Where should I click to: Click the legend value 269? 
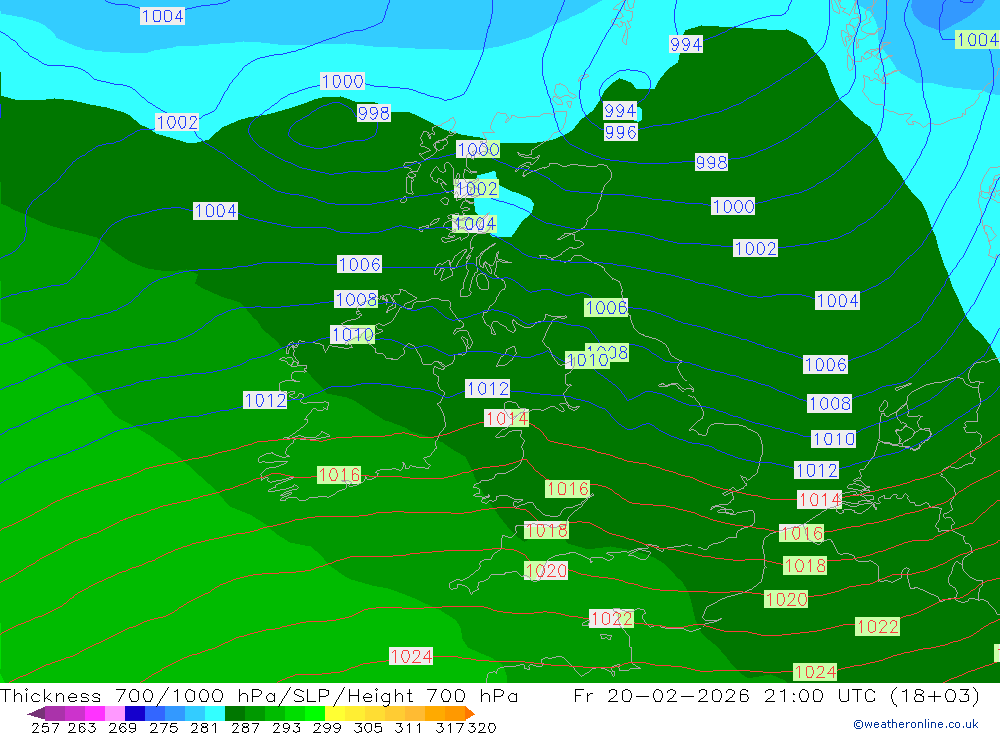(122, 728)
